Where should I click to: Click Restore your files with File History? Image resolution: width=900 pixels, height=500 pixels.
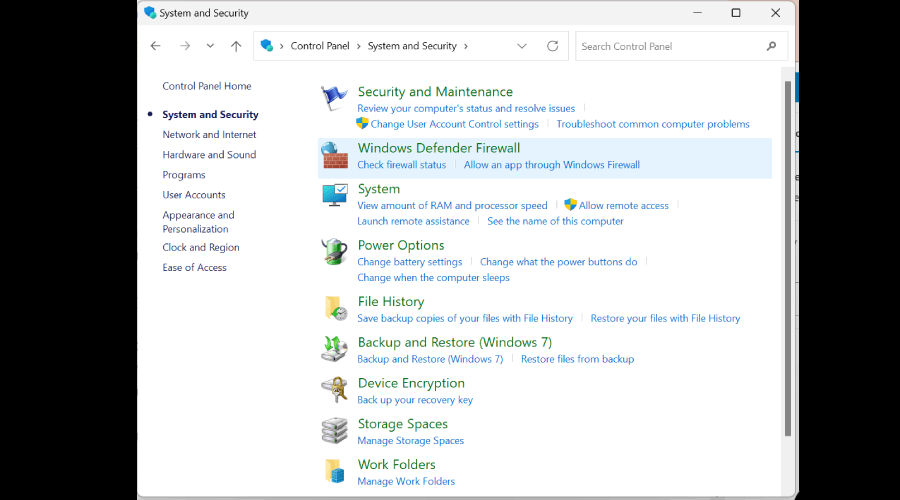(665, 318)
